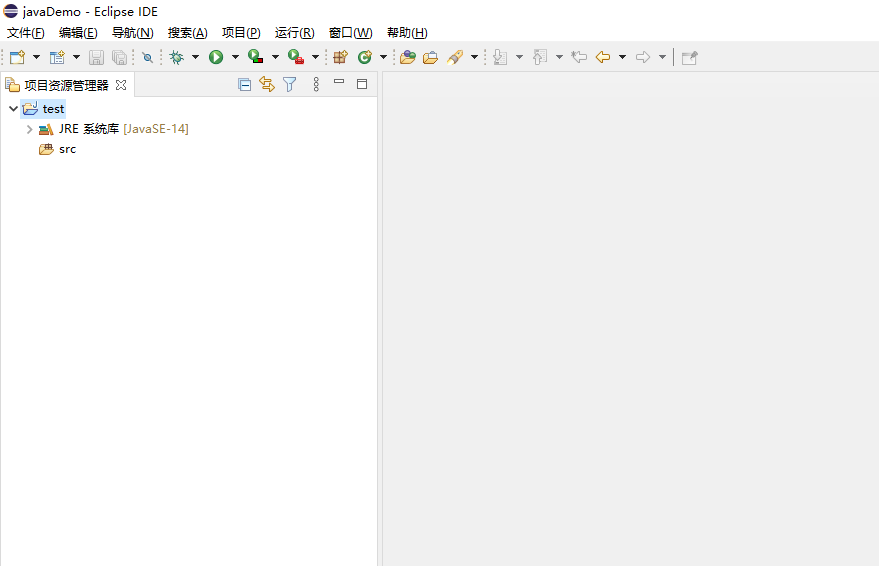
Task: Click the Open Task folder icon
Action: coord(431,57)
